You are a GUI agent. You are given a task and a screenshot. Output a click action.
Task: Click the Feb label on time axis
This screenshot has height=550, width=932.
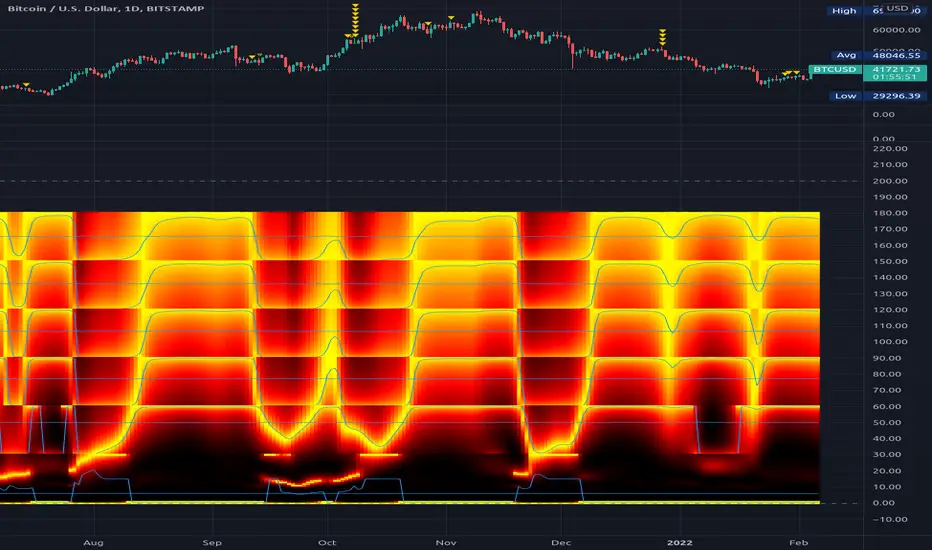click(x=798, y=542)
